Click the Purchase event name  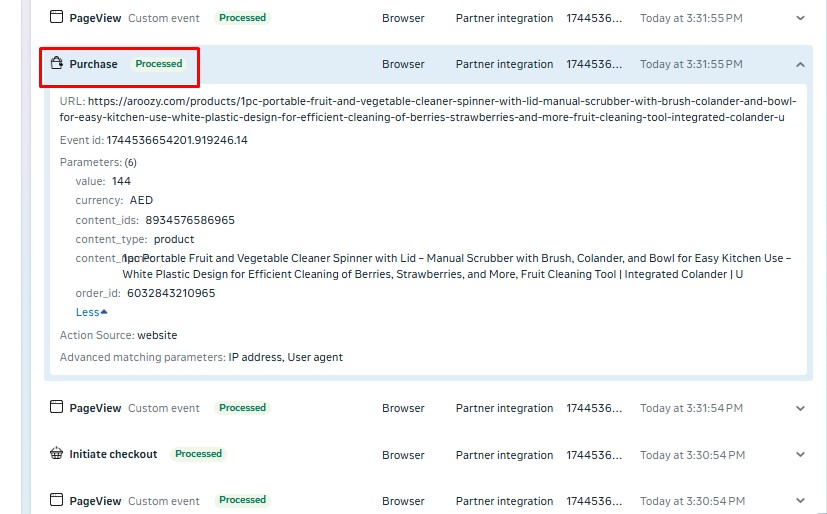93,64
